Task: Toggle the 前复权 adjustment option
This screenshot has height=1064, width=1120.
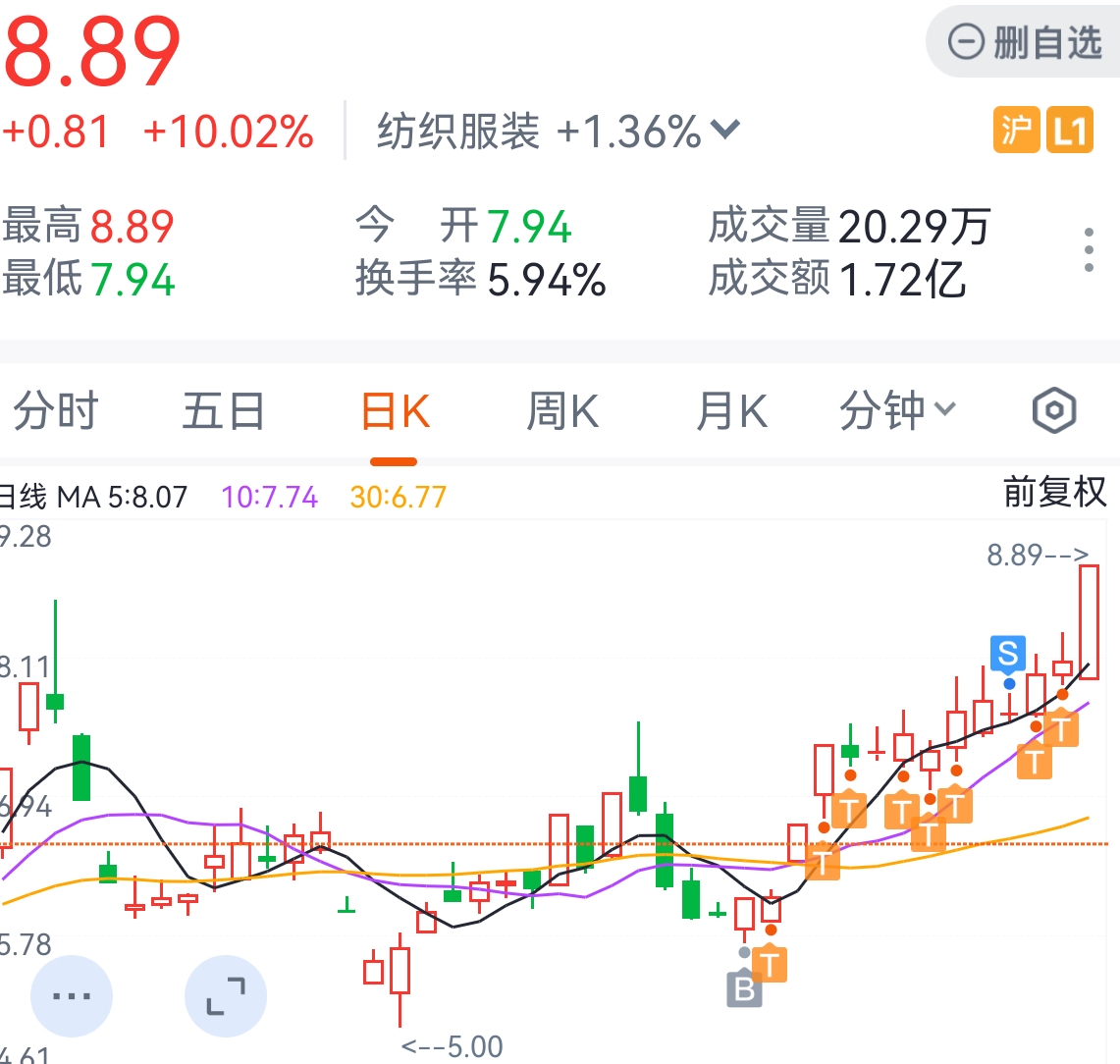Action: point(1054,492)
